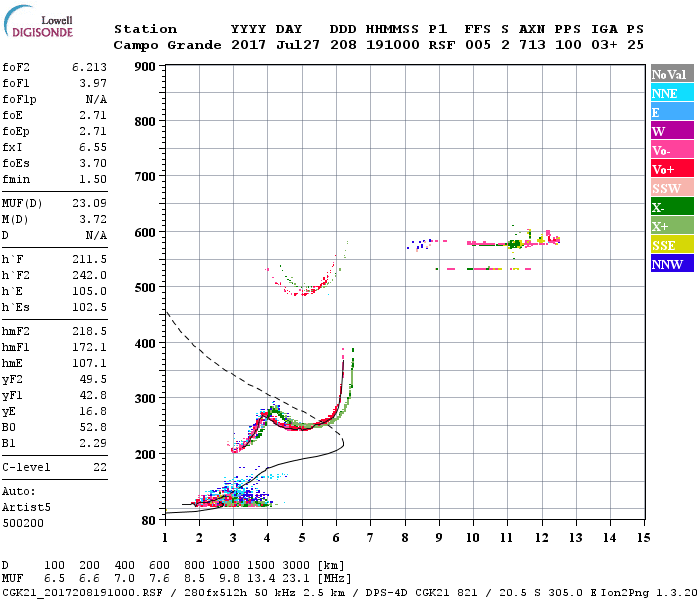Click the SSW light pink legend swatch
Image resolution: width=700 pixels, height=600 pixels.
pyautogui.click(x=672, y=188)
